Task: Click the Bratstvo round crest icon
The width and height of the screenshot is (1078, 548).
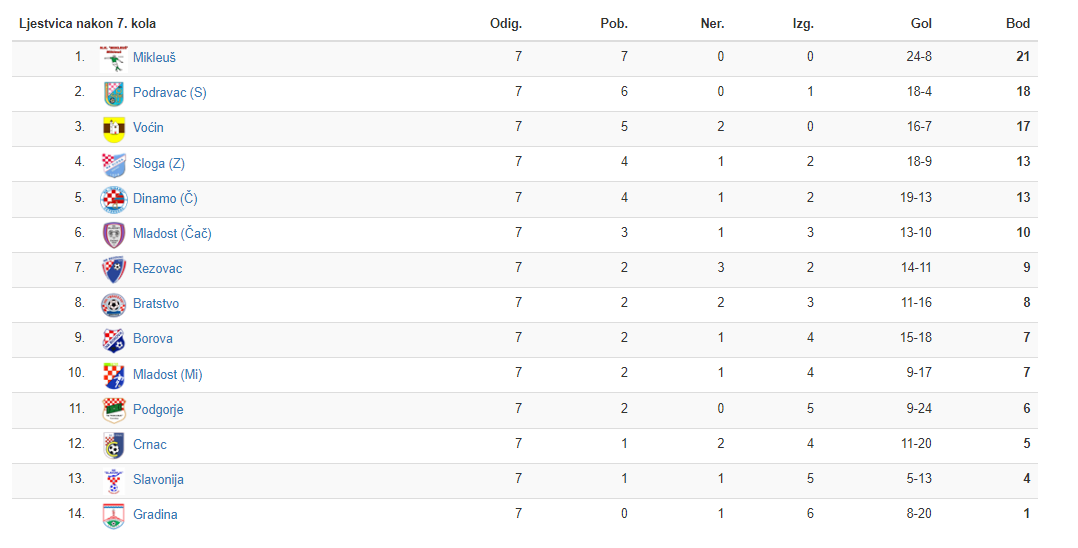Action: pyautogui.click(x=113, y=305)
